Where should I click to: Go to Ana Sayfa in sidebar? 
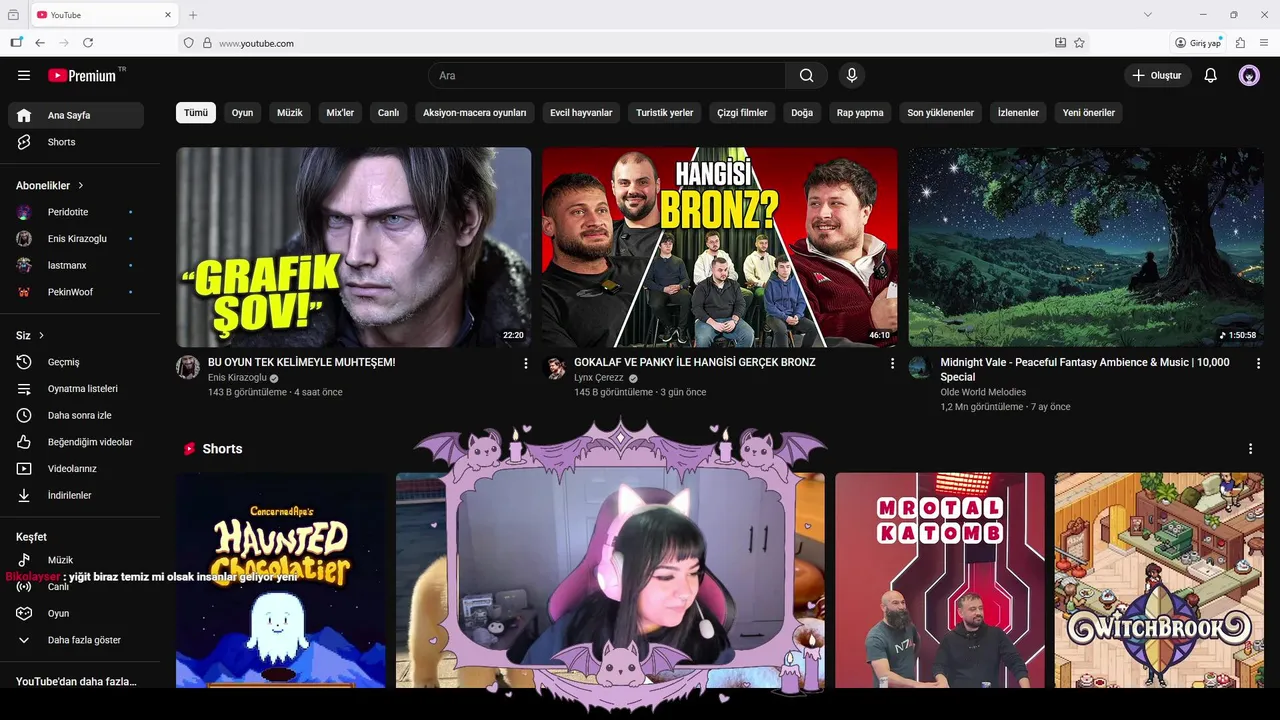coord(76,115)
